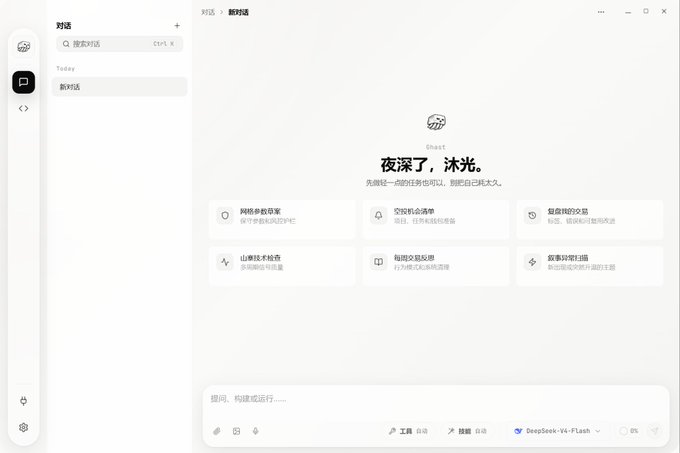This screenshot has width=680, height=453.
Task: Click the shield icon on 网格参数草案 card
Action: 225,215
